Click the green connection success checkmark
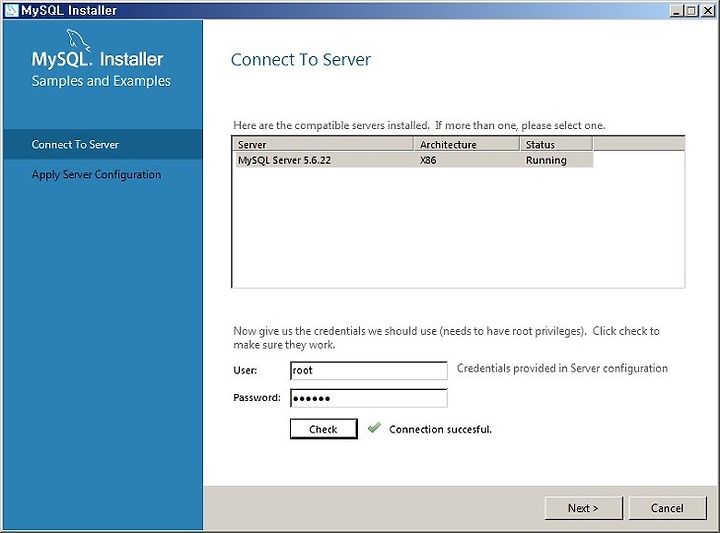 point(374,428)
